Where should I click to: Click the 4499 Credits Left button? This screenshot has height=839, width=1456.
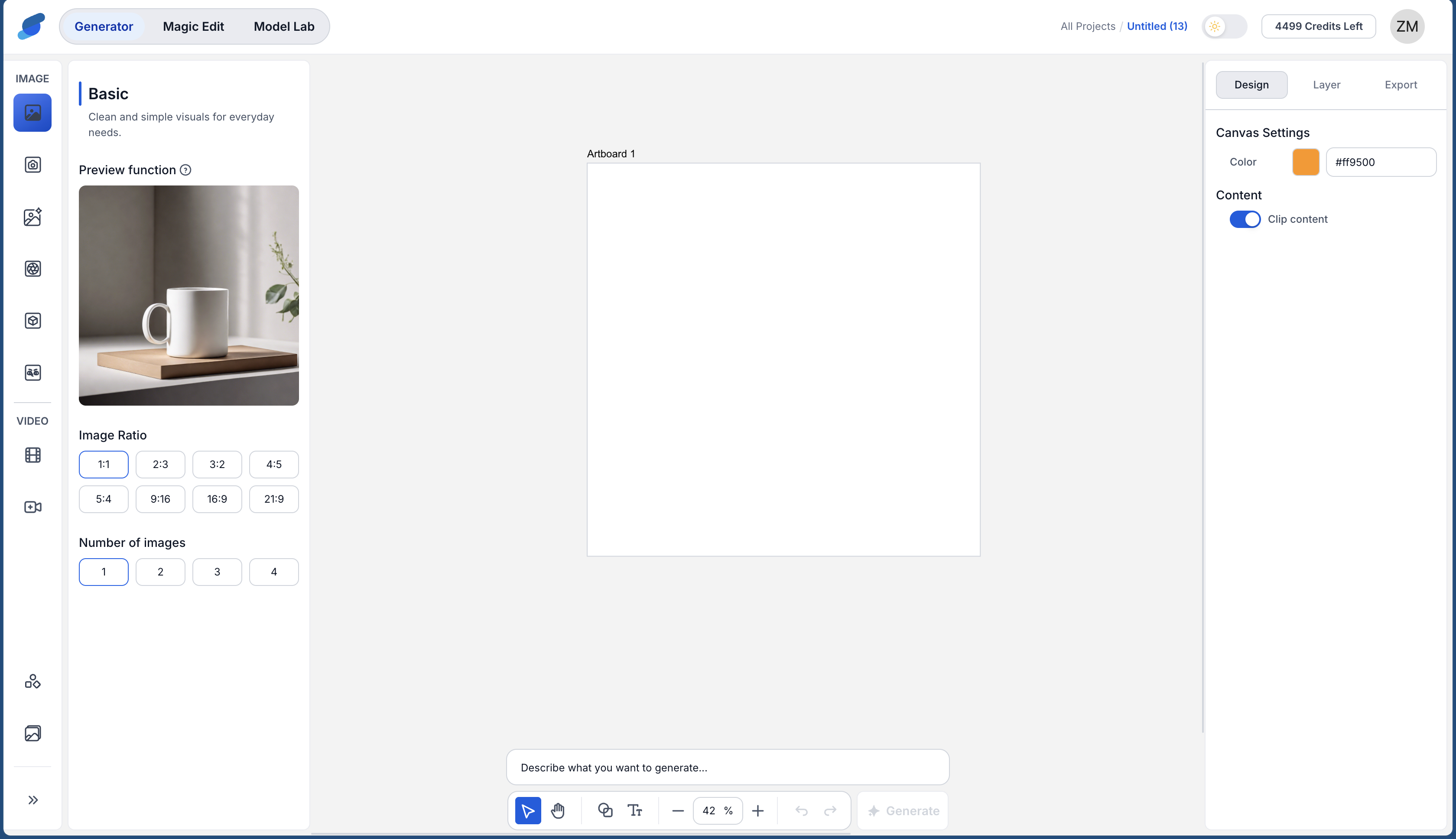click(x=1318, y=26)
